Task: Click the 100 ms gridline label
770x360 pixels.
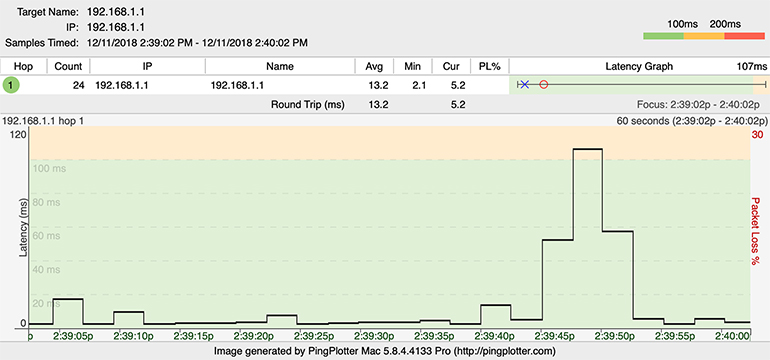Action: (49, 168)
